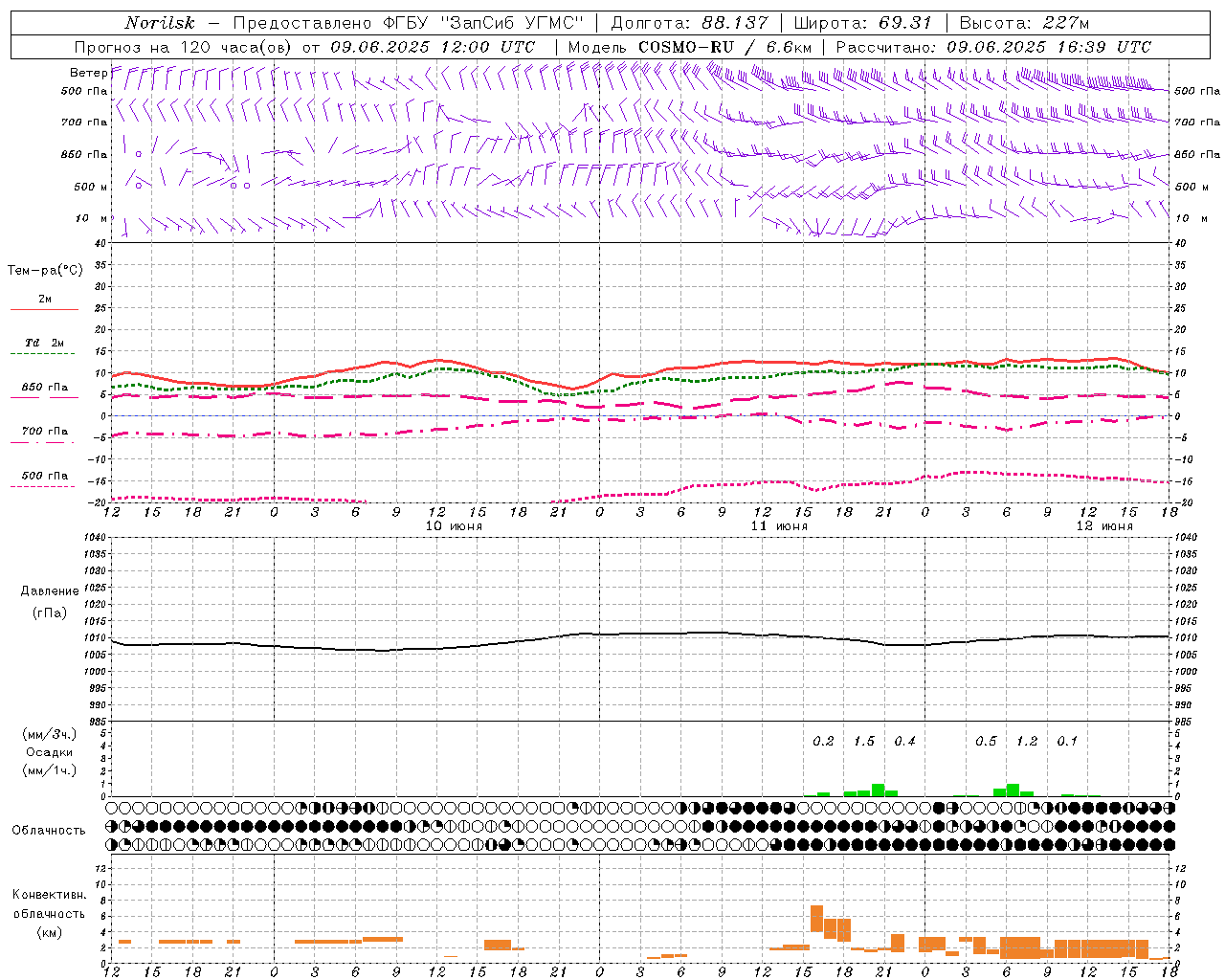Click the 'Осадки' precipitation label

click(50, 752)
